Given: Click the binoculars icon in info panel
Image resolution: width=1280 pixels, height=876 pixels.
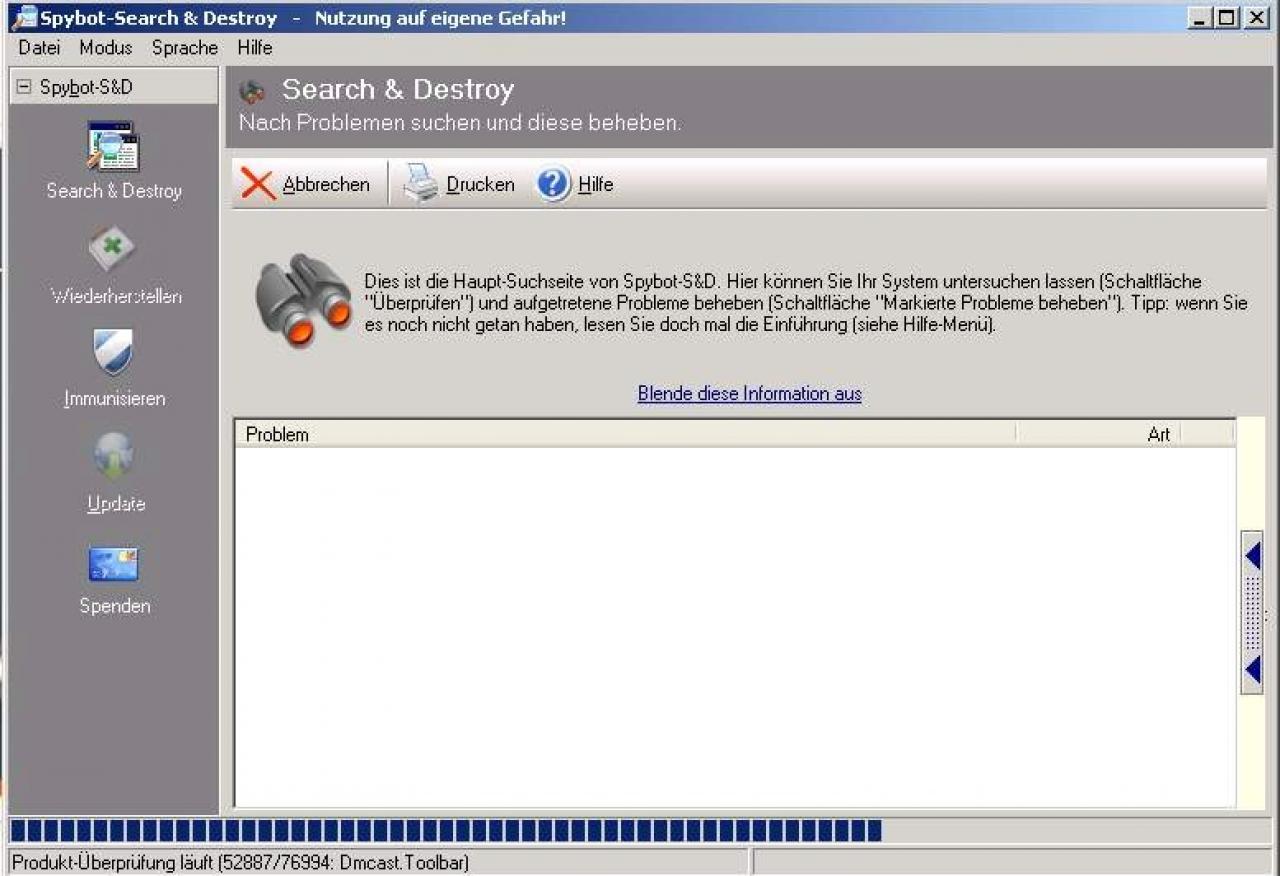Looking at the screenshot, I should (x=304, y=300).
